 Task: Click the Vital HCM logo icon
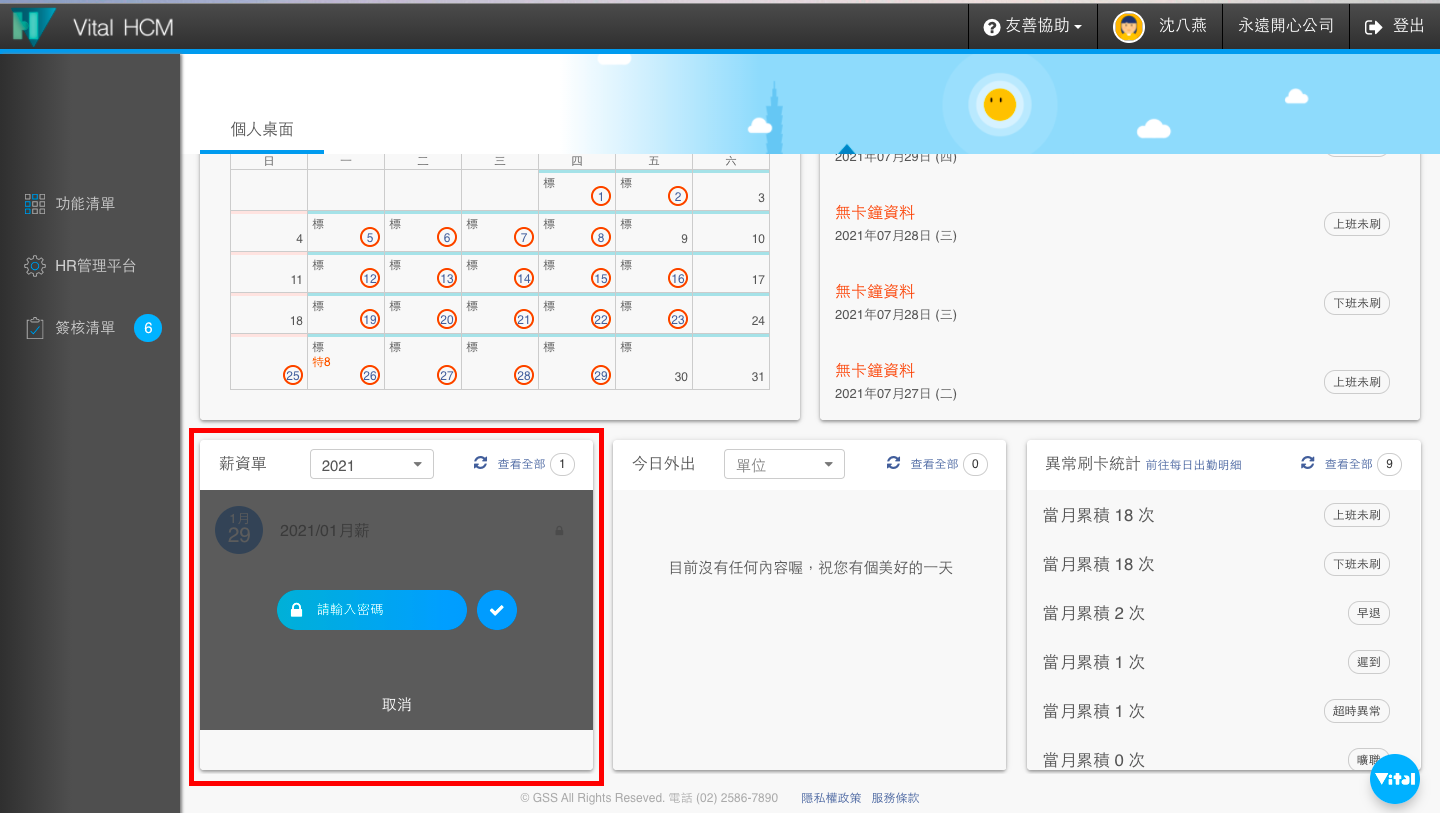(x=33, y=27)
